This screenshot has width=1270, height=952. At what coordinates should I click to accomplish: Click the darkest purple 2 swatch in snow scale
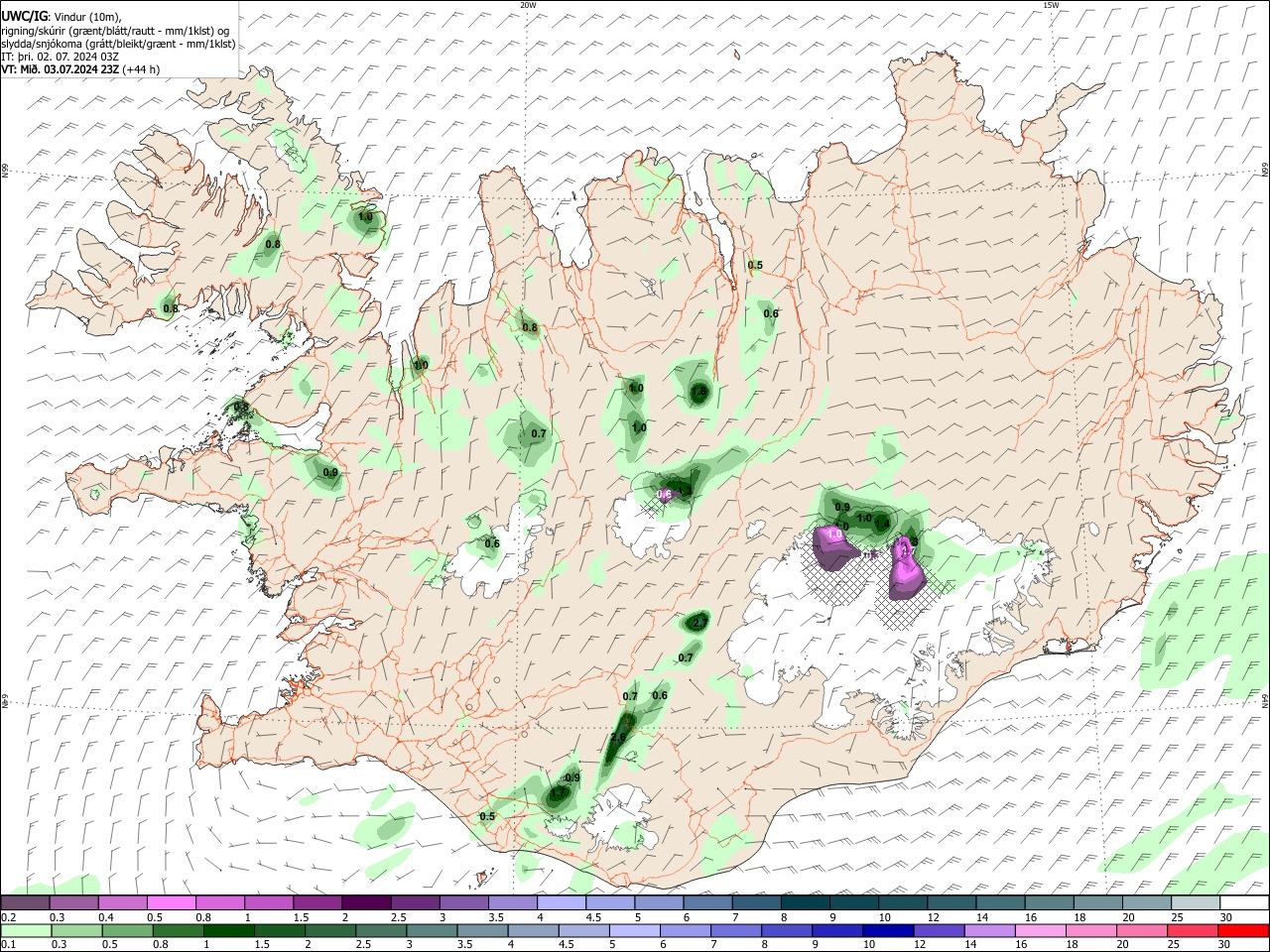[366, 902]
